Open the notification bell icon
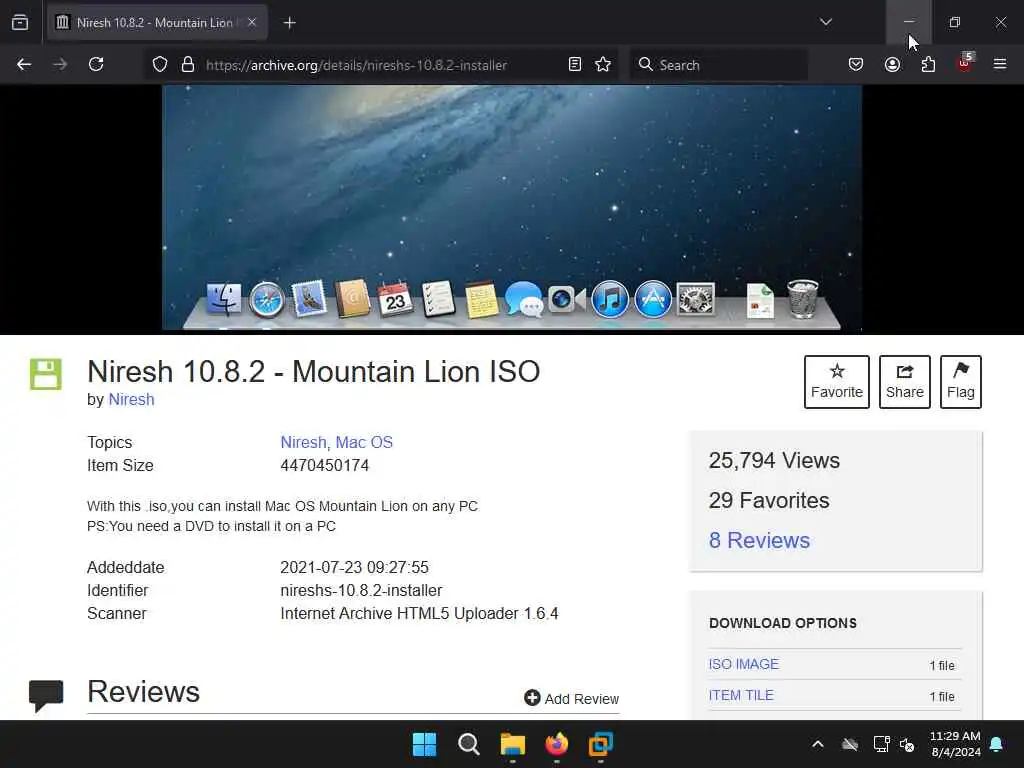 pyautogui.click(x=997, y=744)
